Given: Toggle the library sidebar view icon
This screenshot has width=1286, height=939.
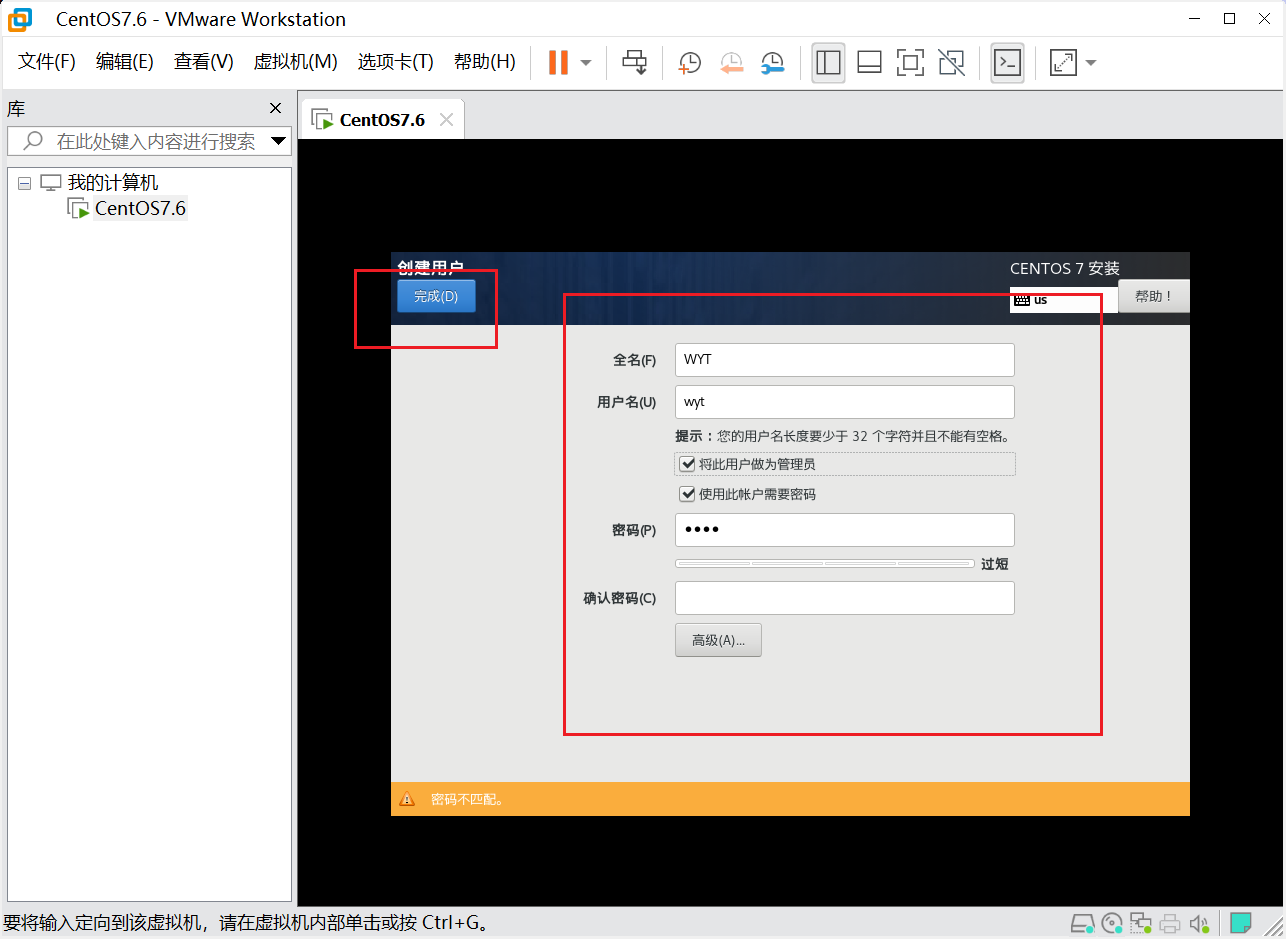Looking at the screenshot, I should tap(828, 62).
